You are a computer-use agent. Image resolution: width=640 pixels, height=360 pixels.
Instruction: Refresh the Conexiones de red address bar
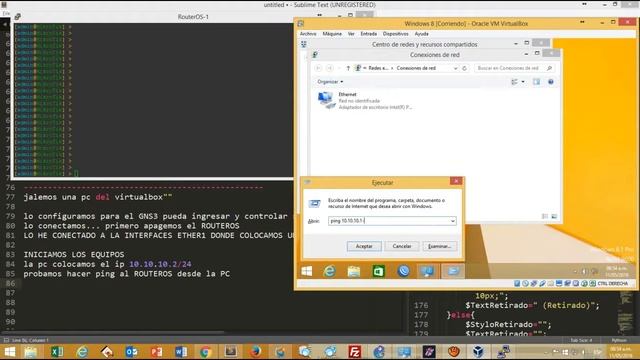click(464, 68)
